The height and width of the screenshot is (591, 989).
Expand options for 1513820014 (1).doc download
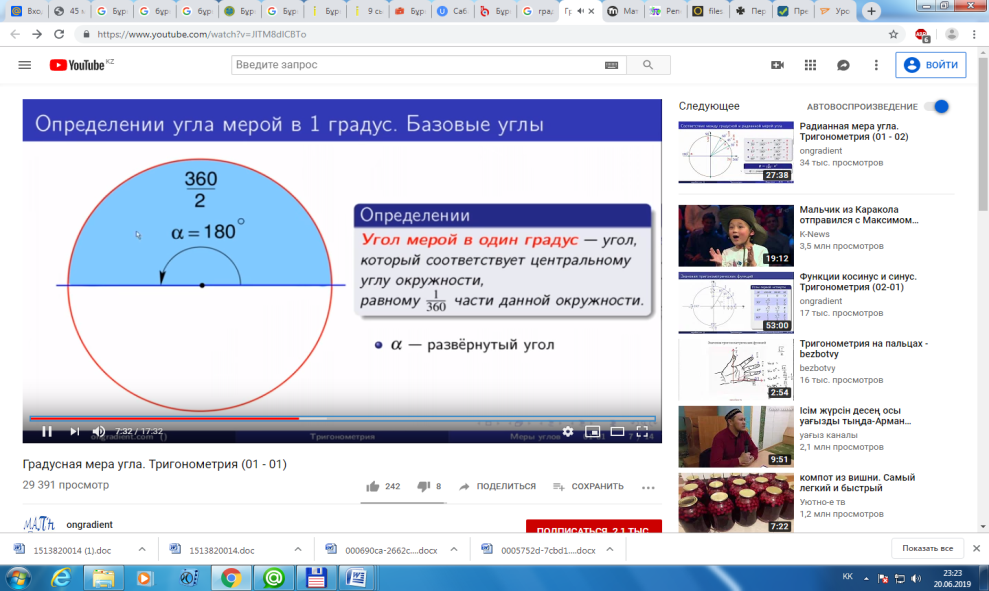point(142,550)
